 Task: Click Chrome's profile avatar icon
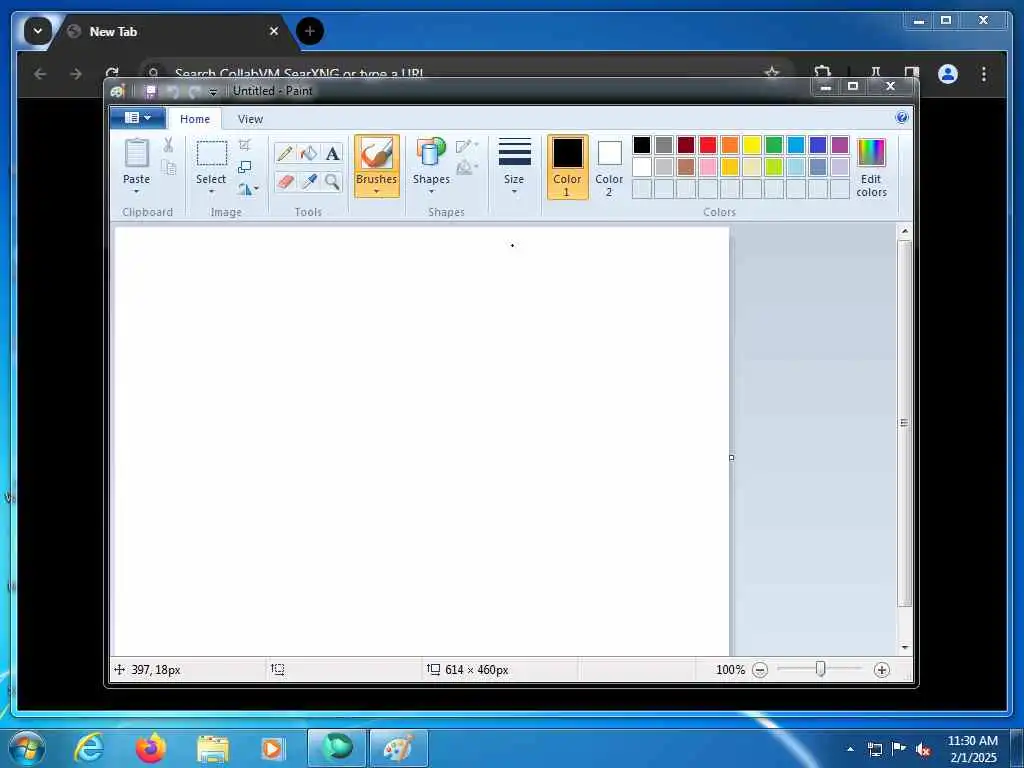click(948, 74)
